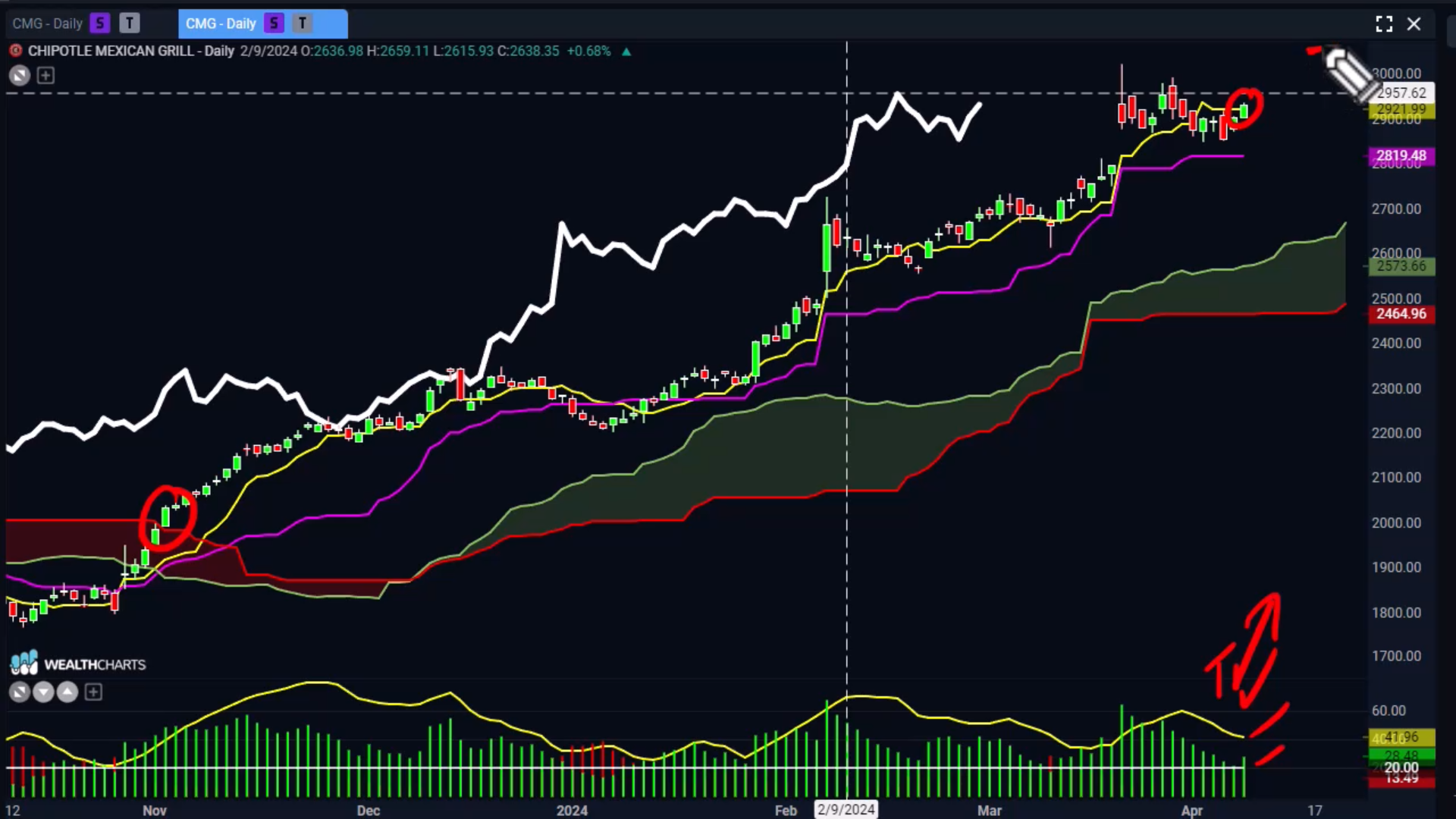Click the 2200.00 price axis label
The width and height of the screenshot is (1456, 819).
click(1396, 433)
